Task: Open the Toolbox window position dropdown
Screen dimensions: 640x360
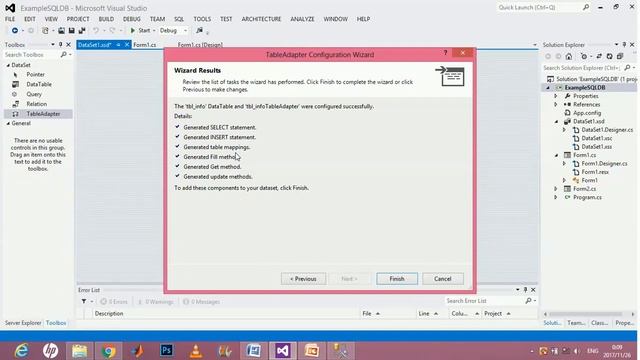Action: (x=53, y=44)
